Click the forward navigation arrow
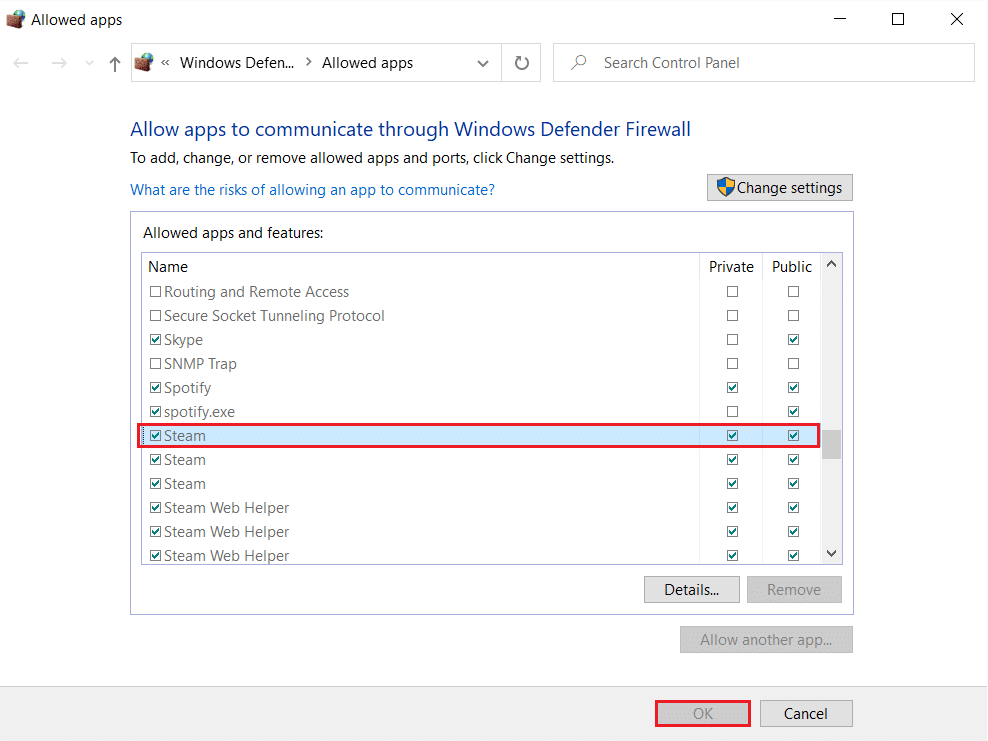Screen dimensions: 988x741 click(x=59, y=63)
